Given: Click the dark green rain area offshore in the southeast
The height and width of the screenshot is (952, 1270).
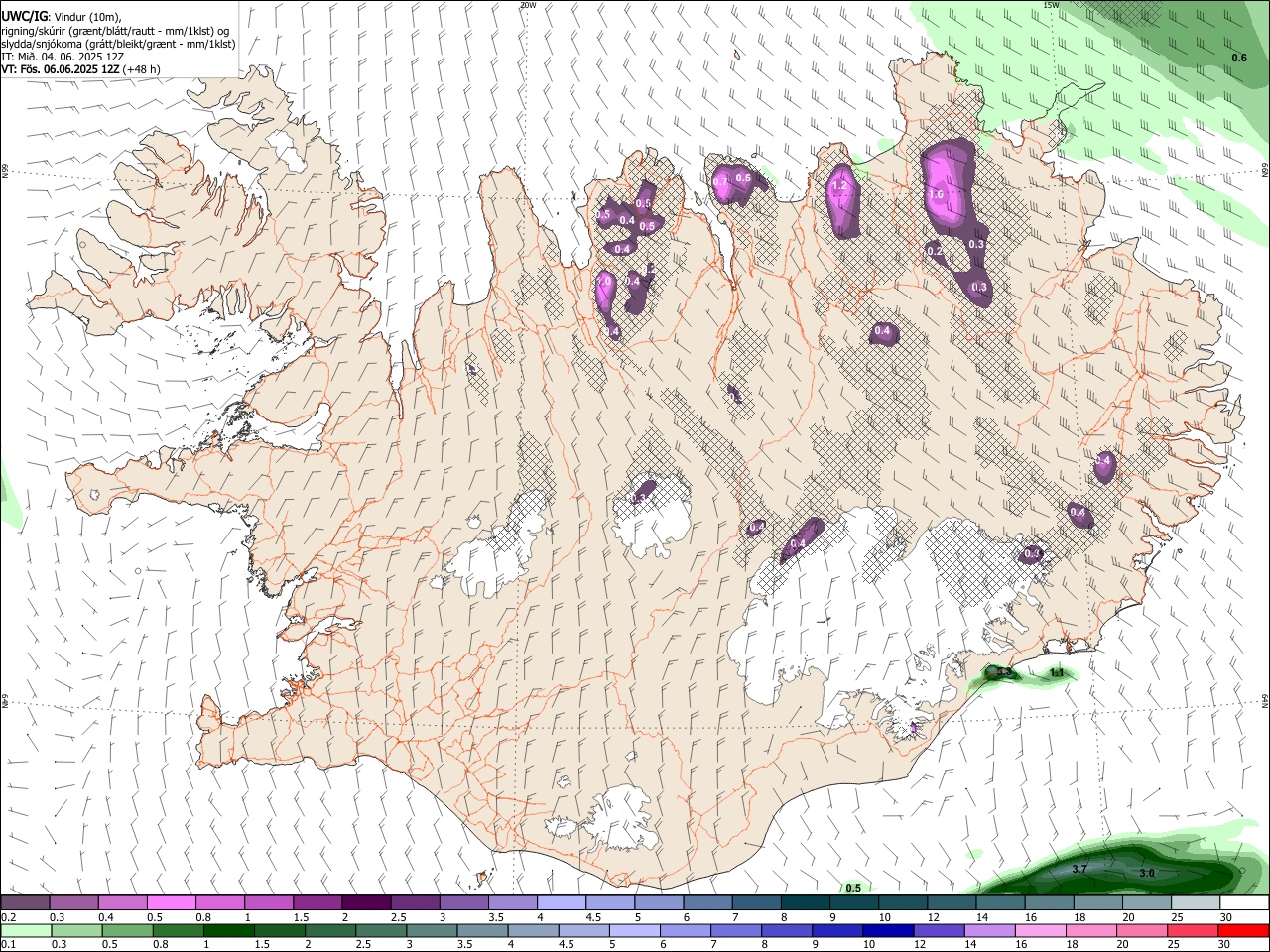Looking at the screenshot, I should point(1111,871).
